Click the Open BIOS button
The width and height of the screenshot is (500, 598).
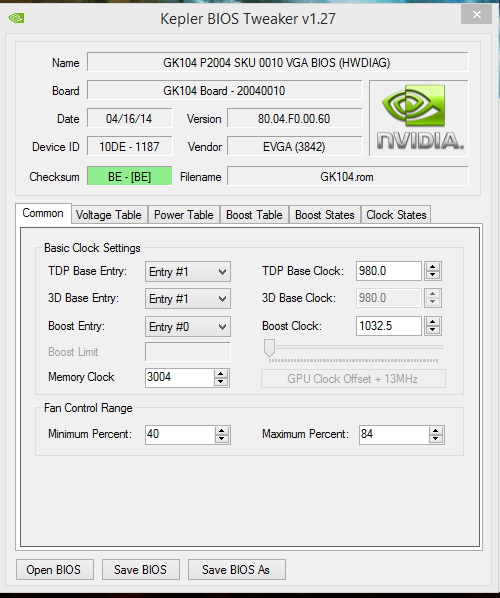click(x=55, y=570)
